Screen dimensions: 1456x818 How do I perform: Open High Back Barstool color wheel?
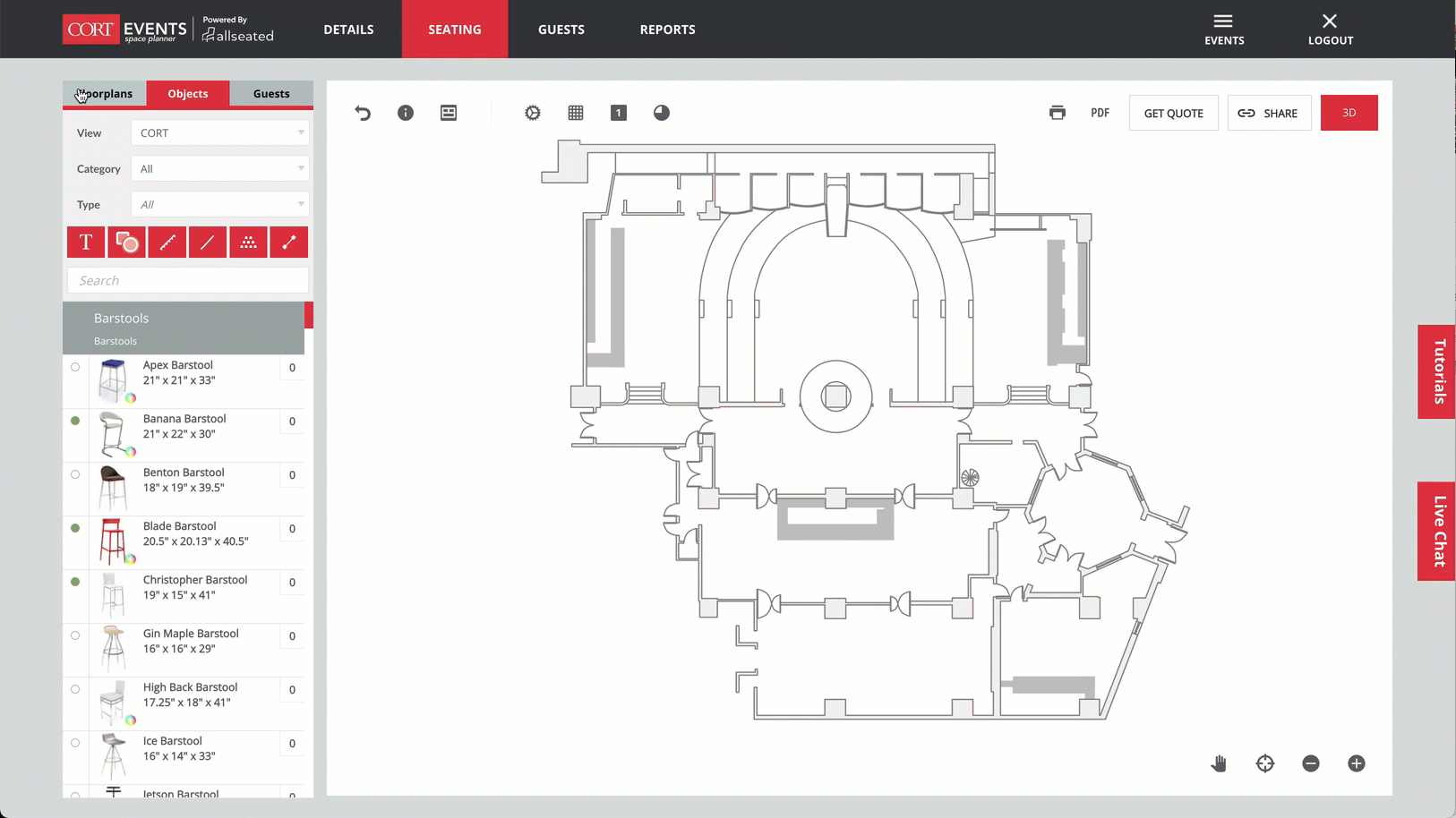(131, 720)
